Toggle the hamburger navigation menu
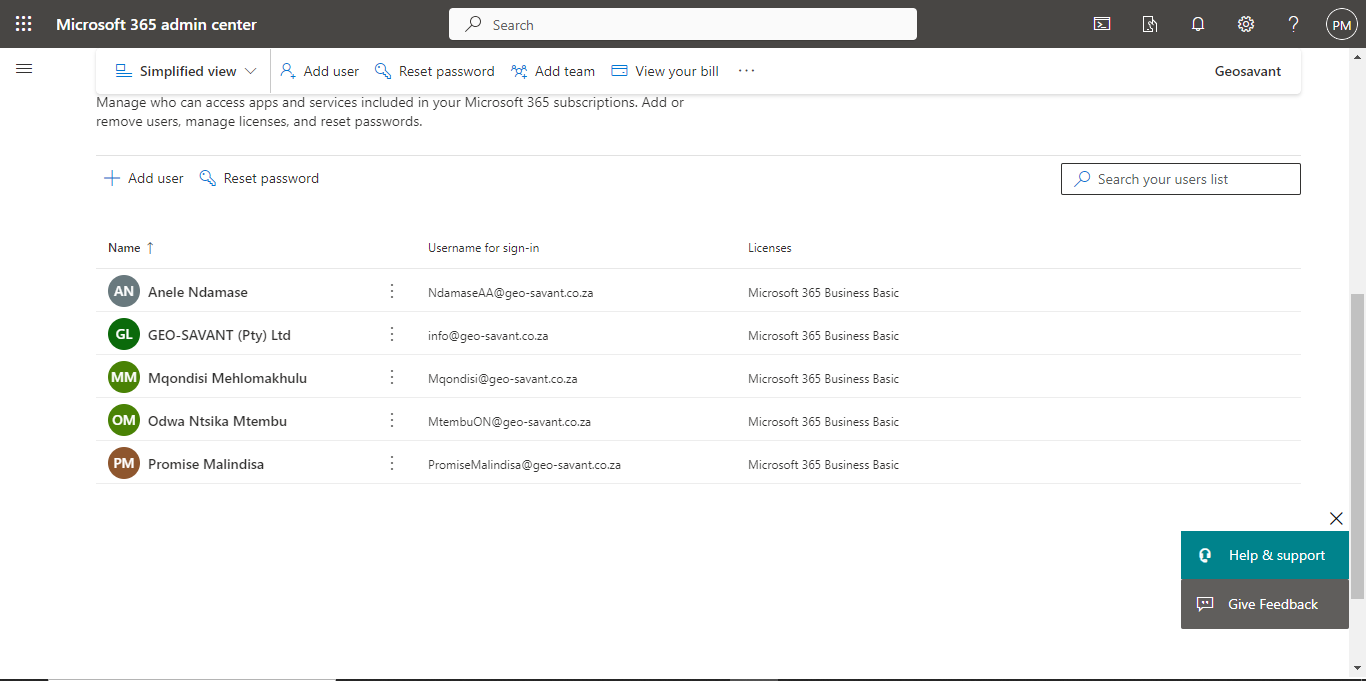Screen dimensions: 1366x681 [24, 69]
